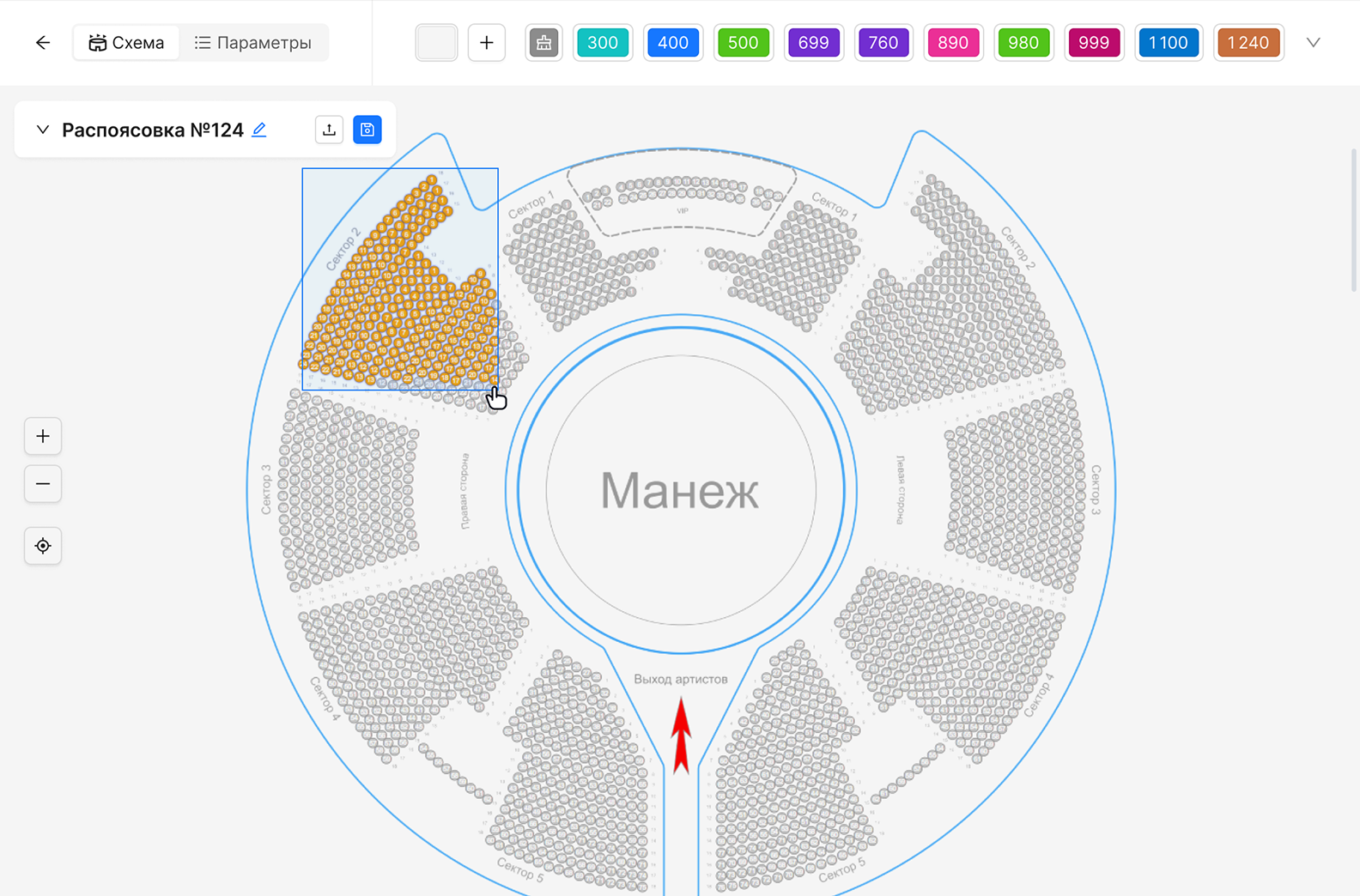Collapse the Распоясовка №124 panel chevron
This screenshot has width=1360, height=896.
tap(42, 130)
